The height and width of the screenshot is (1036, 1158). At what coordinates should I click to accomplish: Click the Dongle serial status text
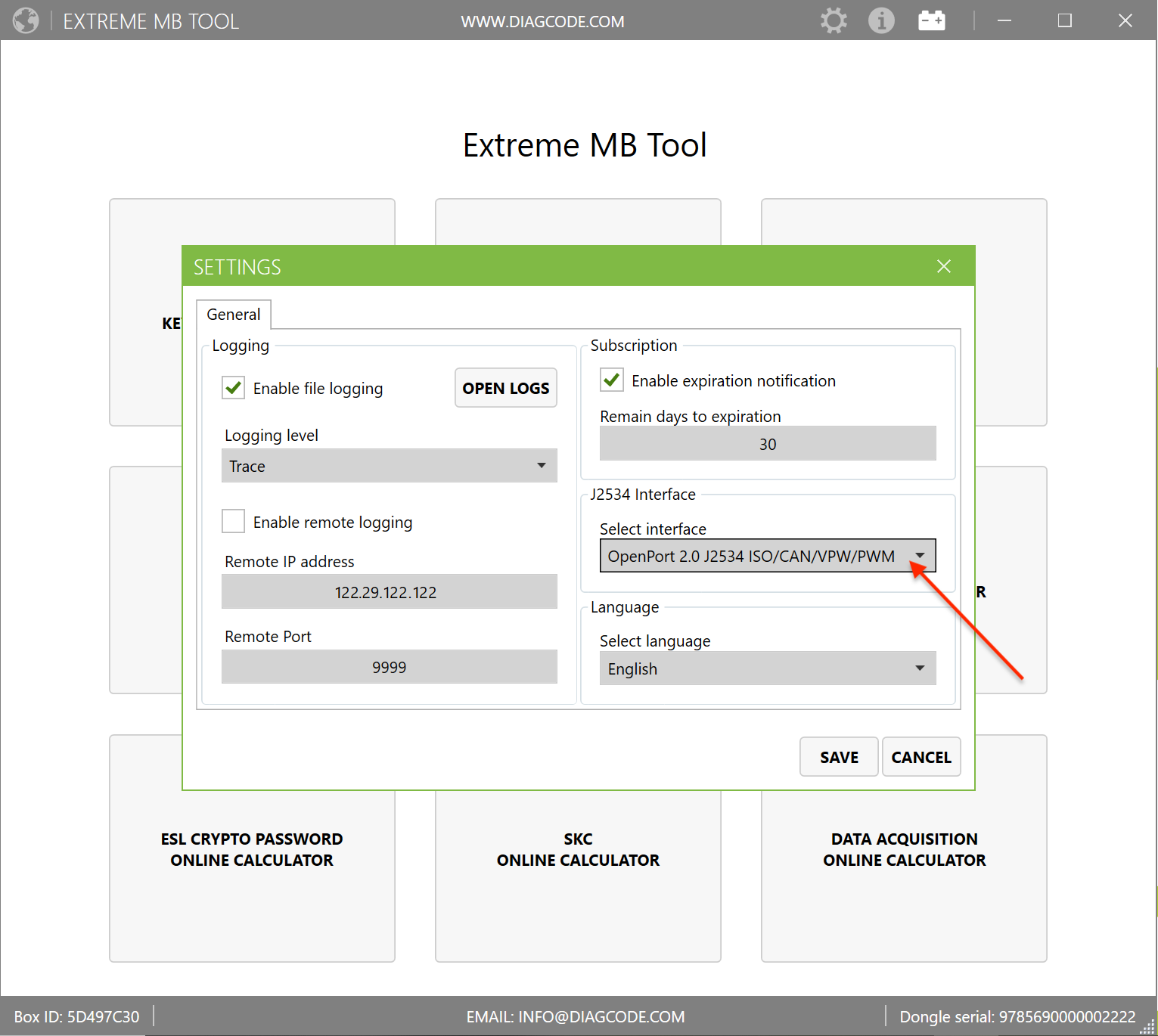[1017, 1017]
